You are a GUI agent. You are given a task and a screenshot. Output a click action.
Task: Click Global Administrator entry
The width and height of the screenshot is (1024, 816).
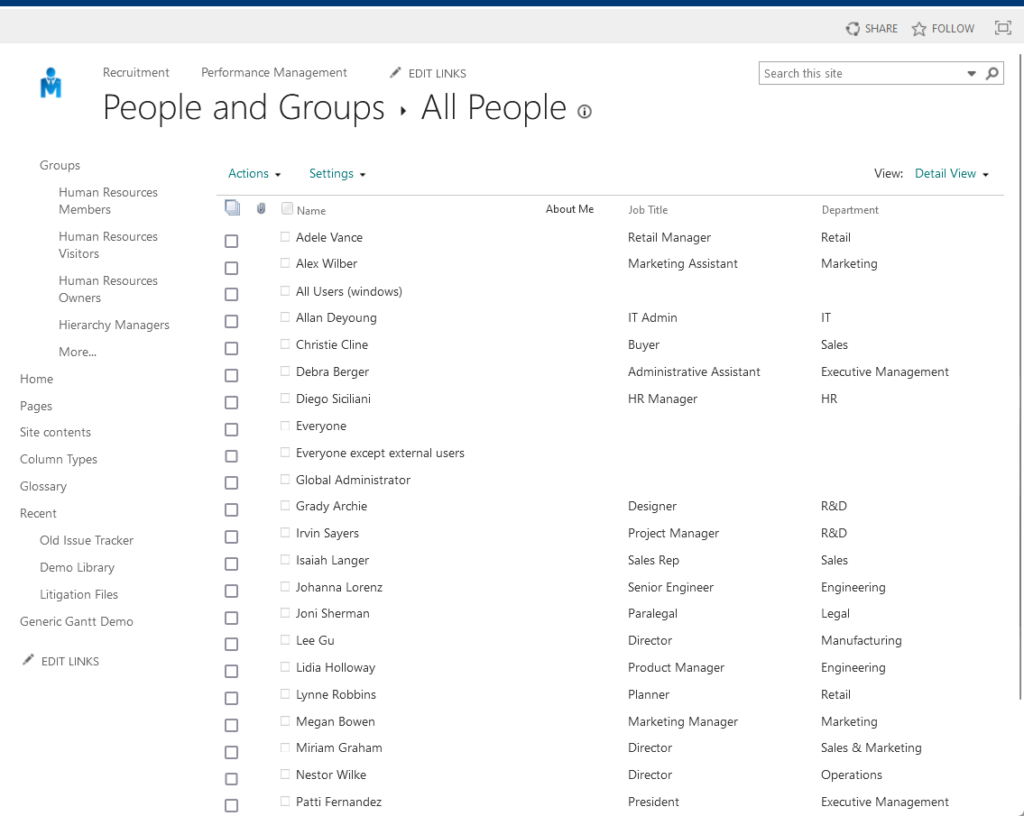pyautogui.click(x=353, y=480)
